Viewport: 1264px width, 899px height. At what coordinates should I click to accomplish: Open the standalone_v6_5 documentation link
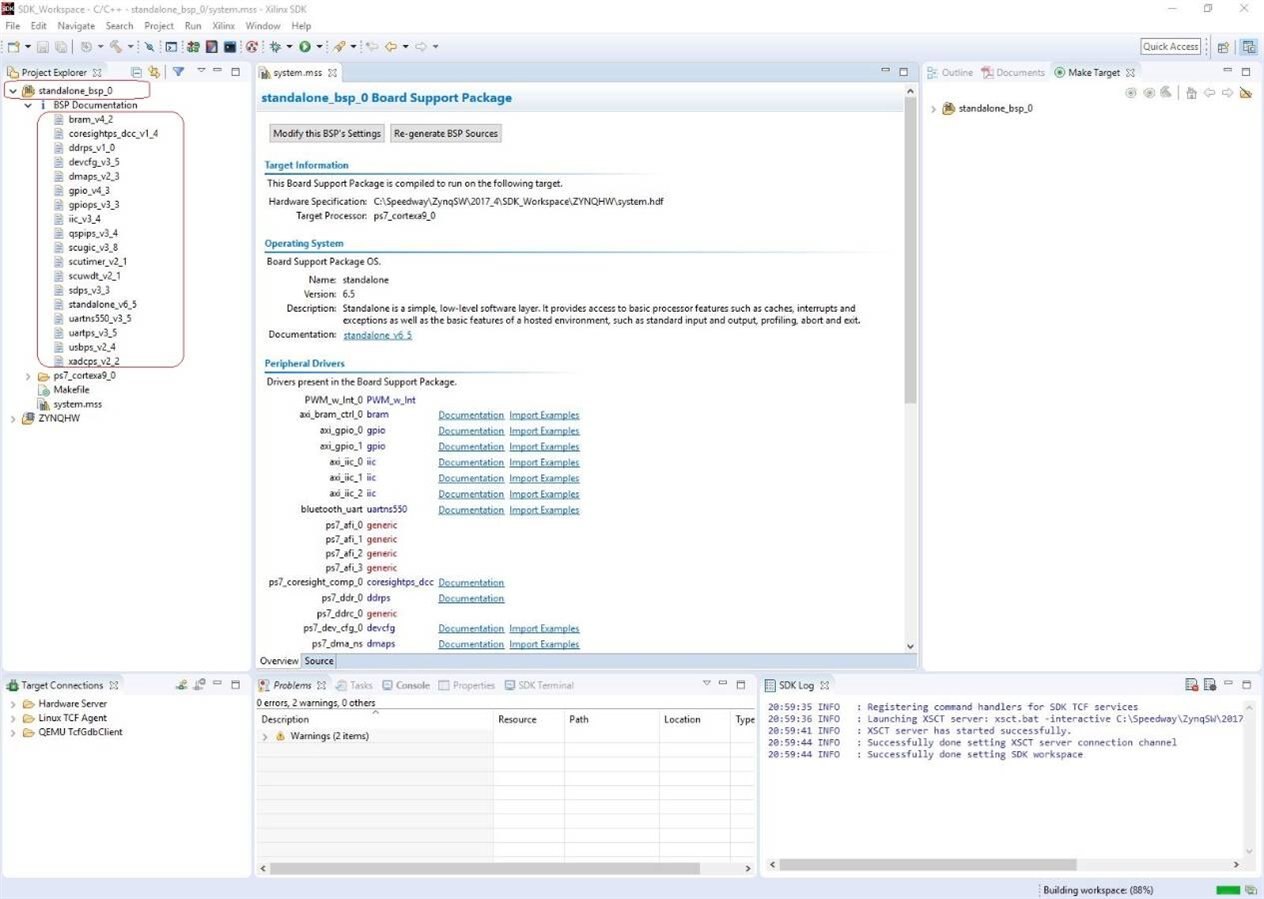(x=377, y=336)
